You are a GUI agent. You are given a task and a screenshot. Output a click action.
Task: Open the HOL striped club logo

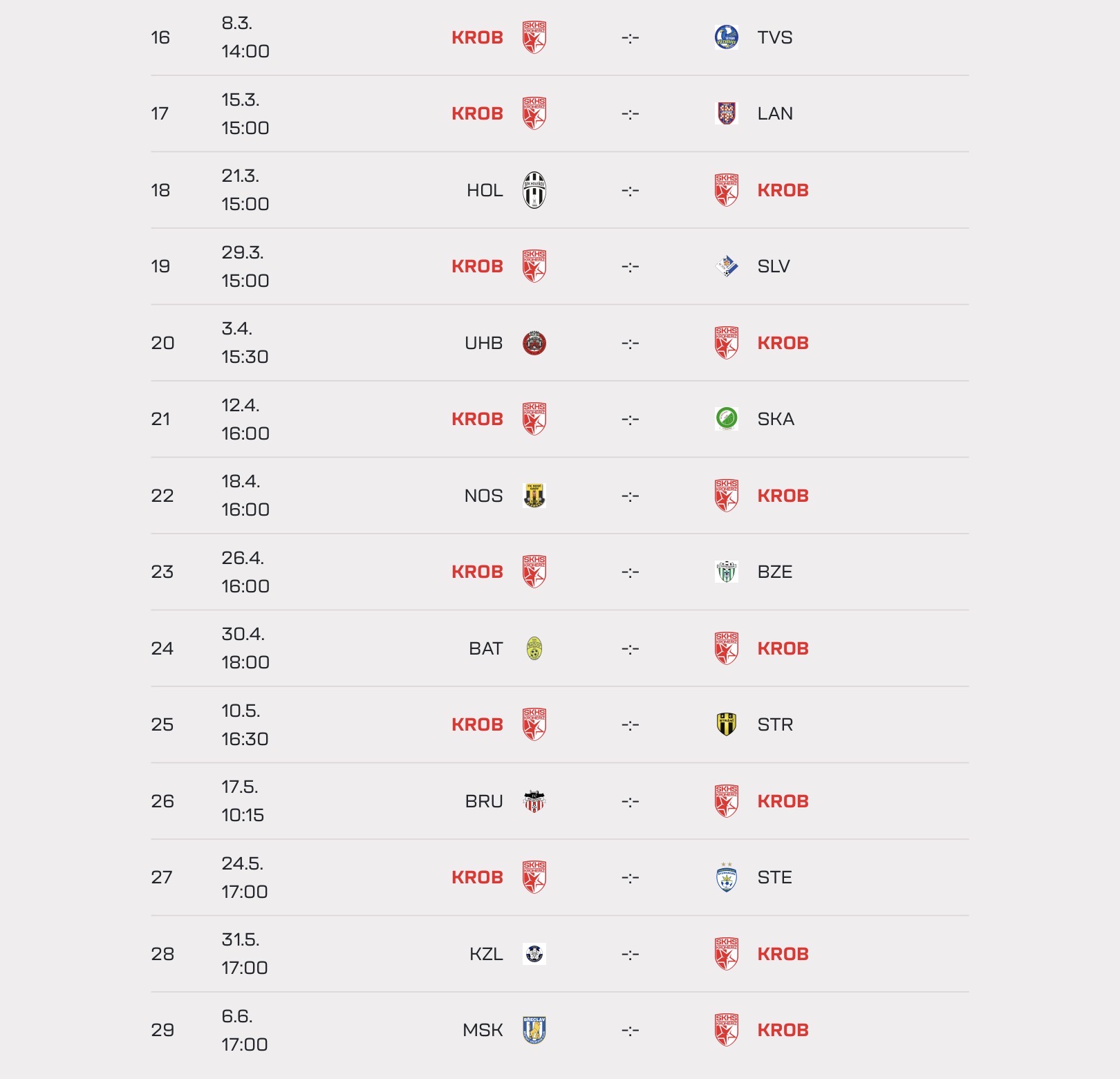[x=534, y=190]
